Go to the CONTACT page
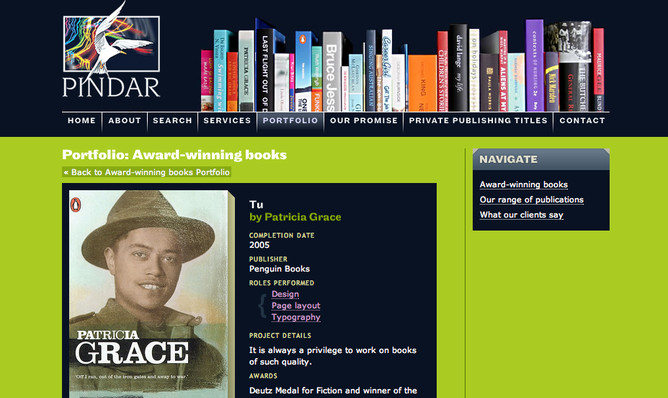This screenshot has width=668, height=398. click(x=582, y=121)
